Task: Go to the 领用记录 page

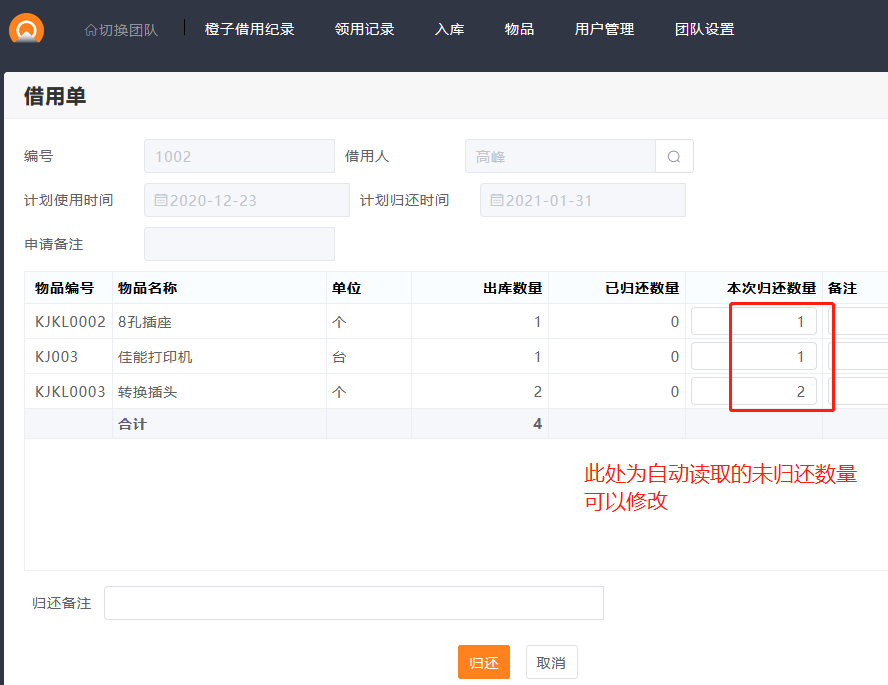Action: [364, 29]
